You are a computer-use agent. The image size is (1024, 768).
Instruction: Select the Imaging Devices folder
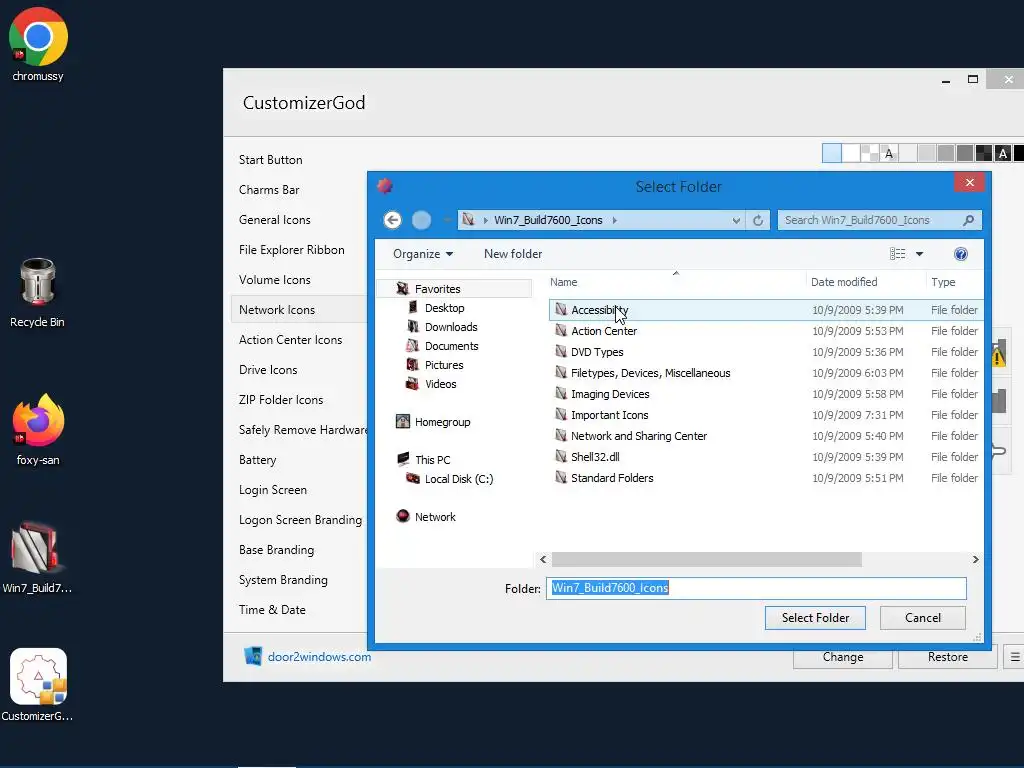[x=766, y=394]
